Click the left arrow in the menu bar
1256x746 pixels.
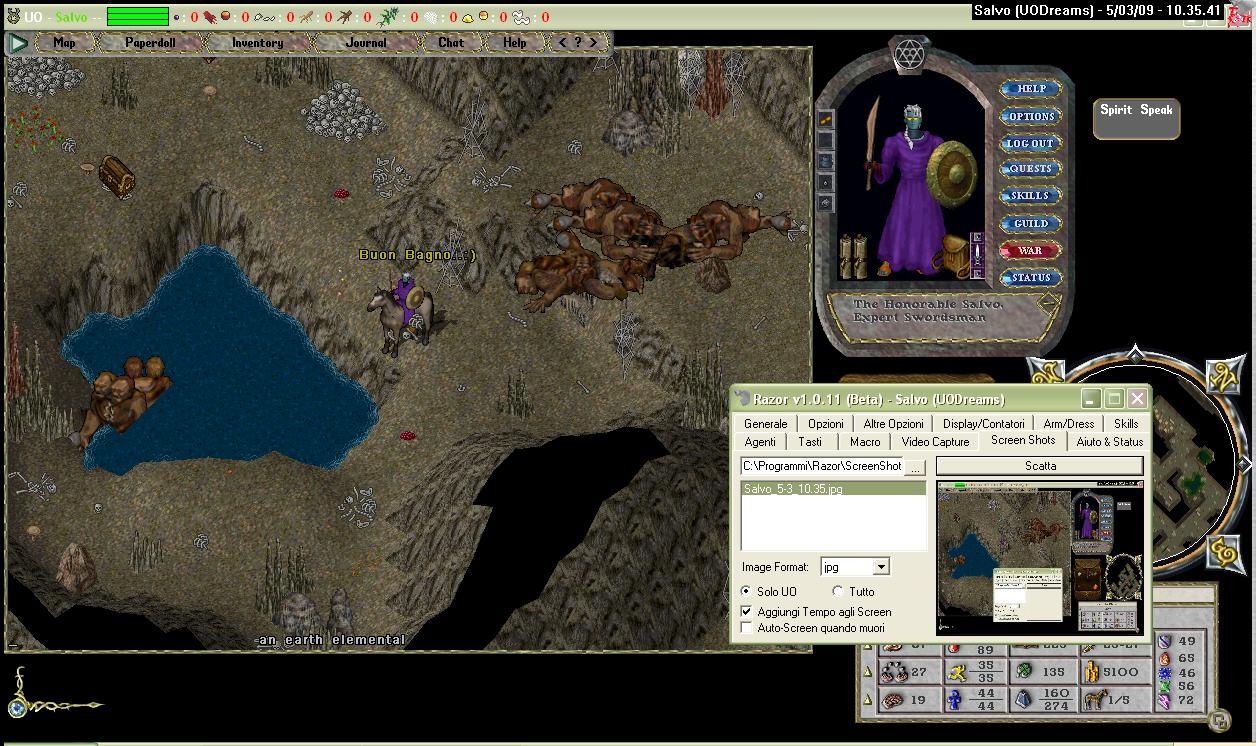coord(563,43)
